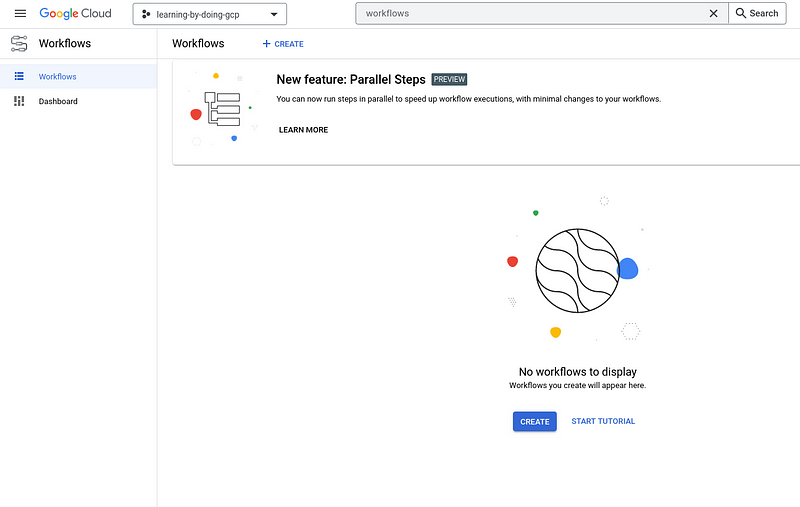Click the New feature: Parallel Steps title
800x507 pixels.
click(x=351, y=80)
